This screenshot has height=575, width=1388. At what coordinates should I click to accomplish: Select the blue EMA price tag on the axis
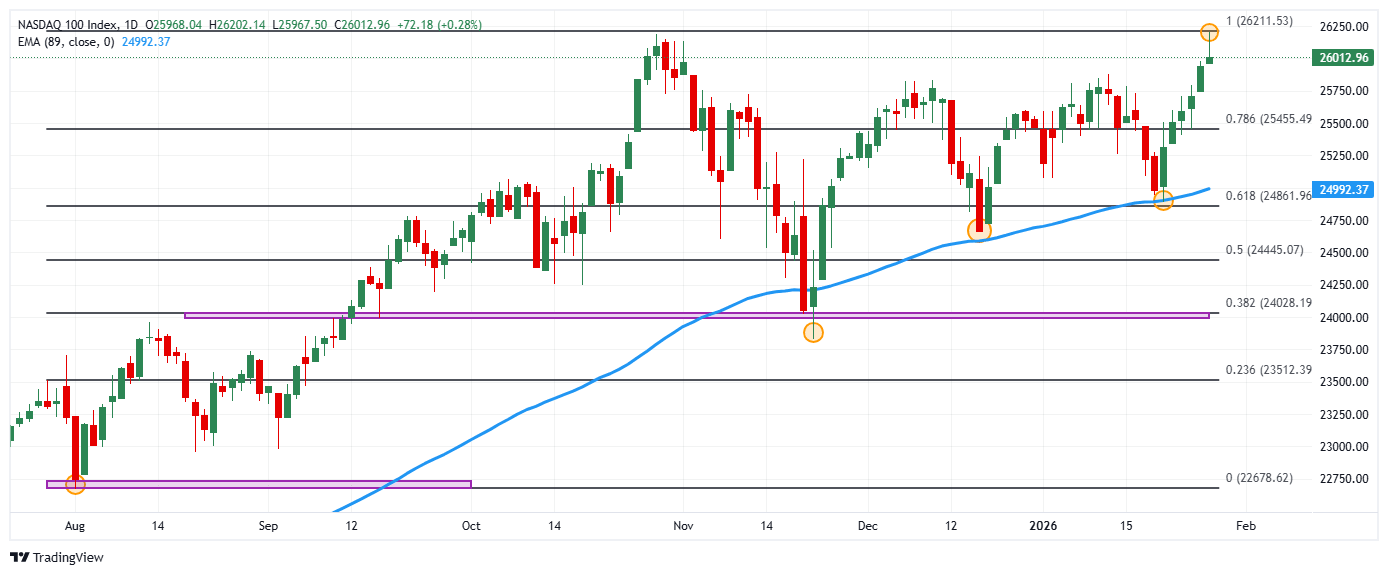(x=1343, y=188)
